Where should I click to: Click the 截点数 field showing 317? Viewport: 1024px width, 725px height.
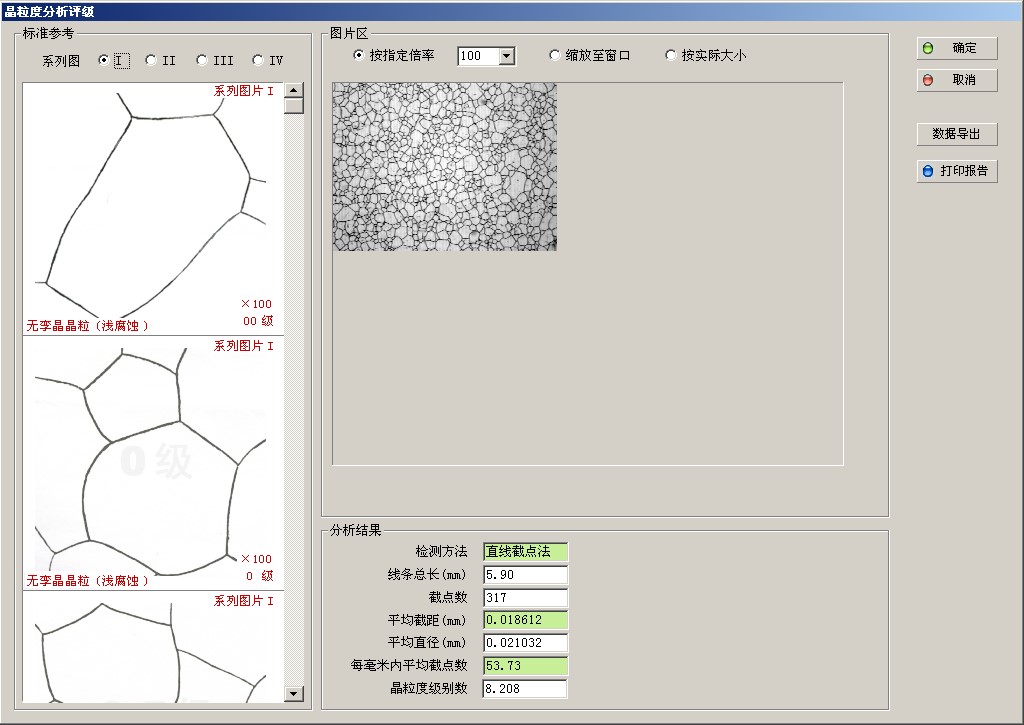(525, 598)
